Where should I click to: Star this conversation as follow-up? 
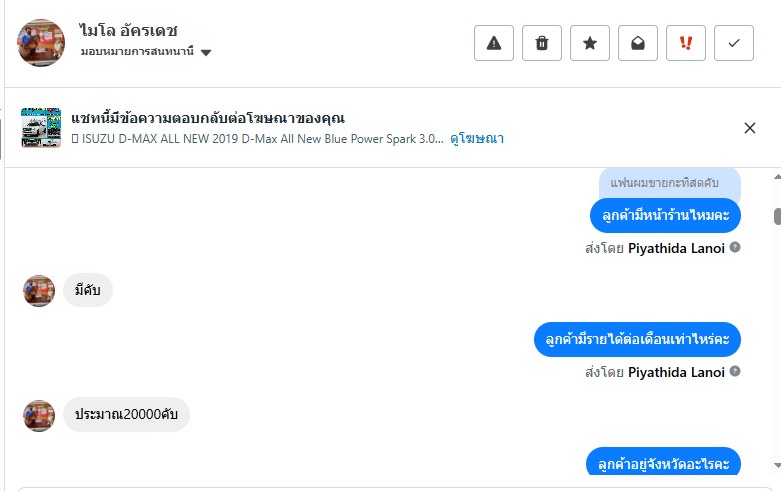590,43
